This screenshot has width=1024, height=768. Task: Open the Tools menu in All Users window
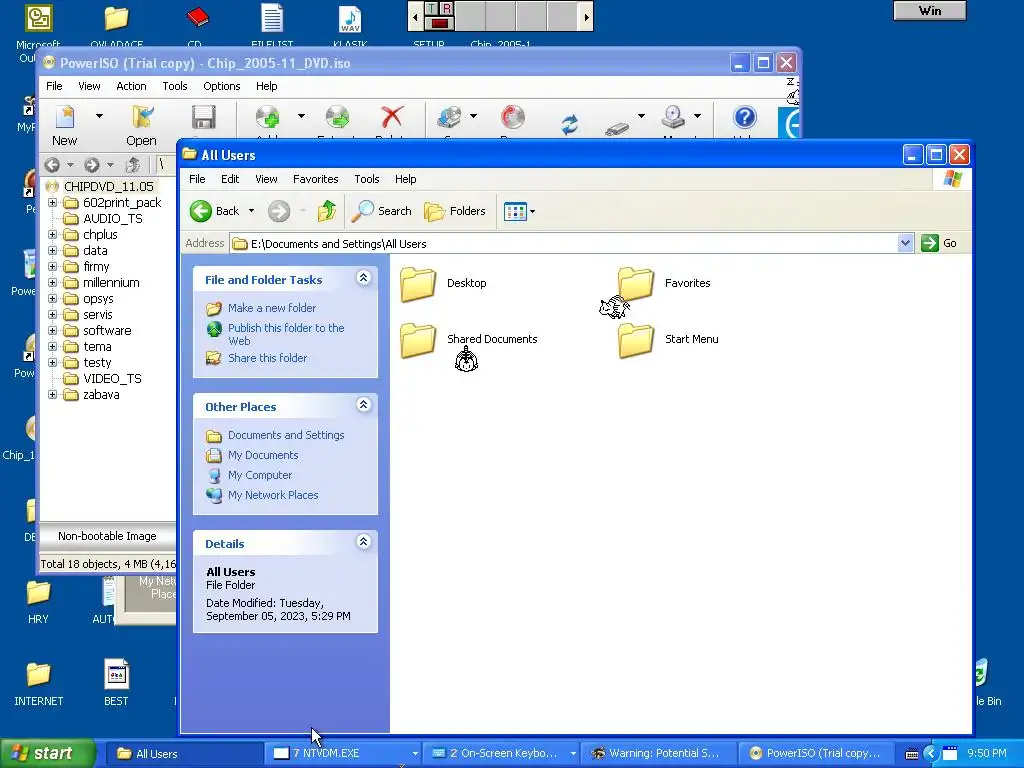coord(366,179)
